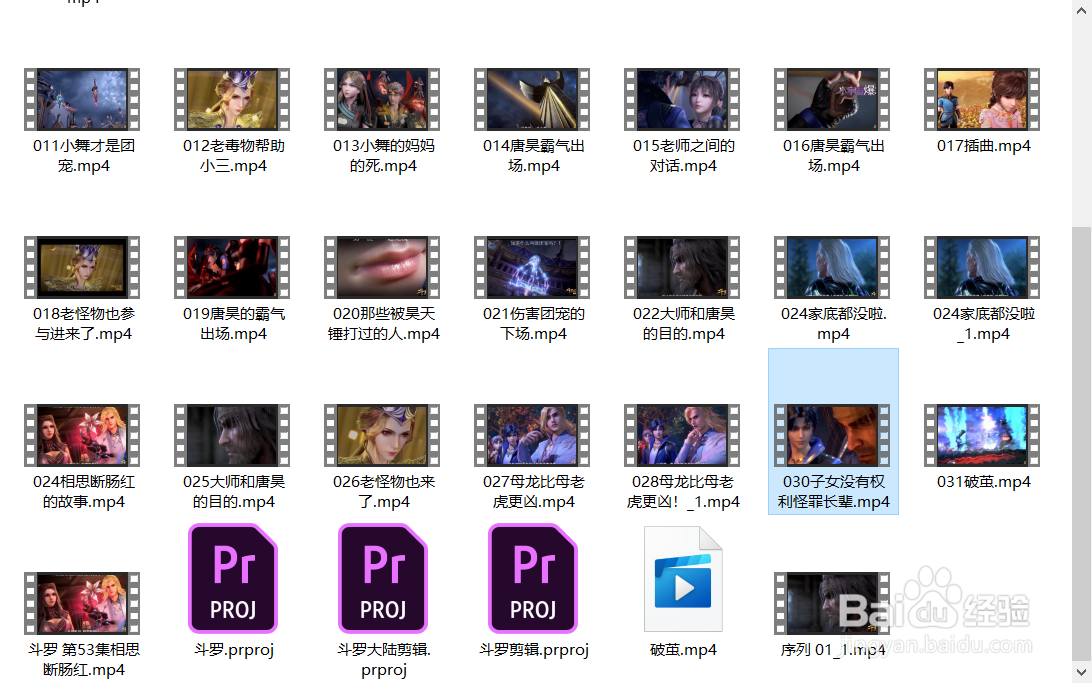Select the 013小舞的妈妈的死.mp4 thumbnail
Screen dimensions: 1092x683
point(382,100)
